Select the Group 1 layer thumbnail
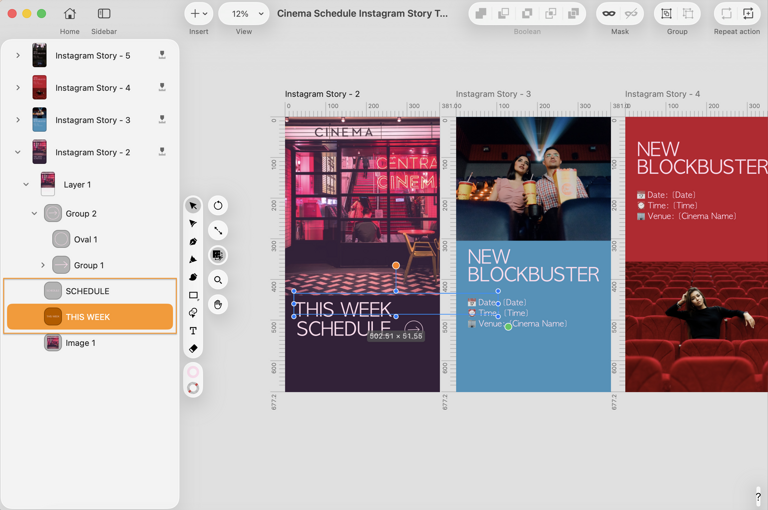Image resolution: width=768 pixels, height=510 pixels. pos(61,265)
